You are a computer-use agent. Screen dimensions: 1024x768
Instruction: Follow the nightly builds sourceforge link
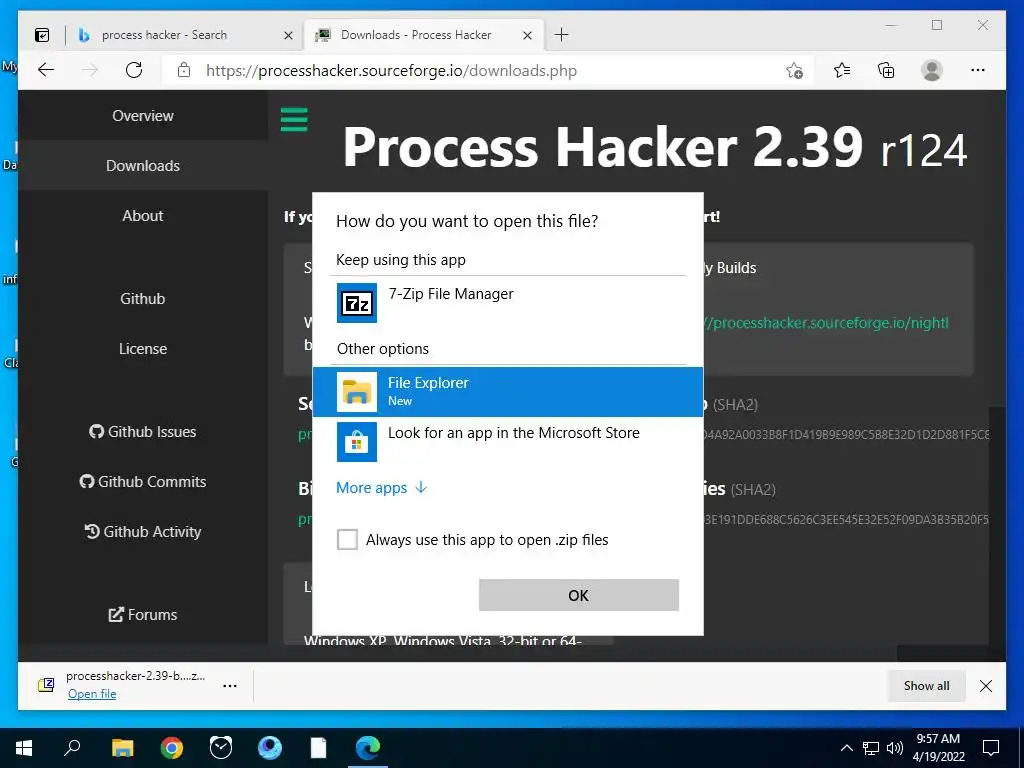point(827,323)
